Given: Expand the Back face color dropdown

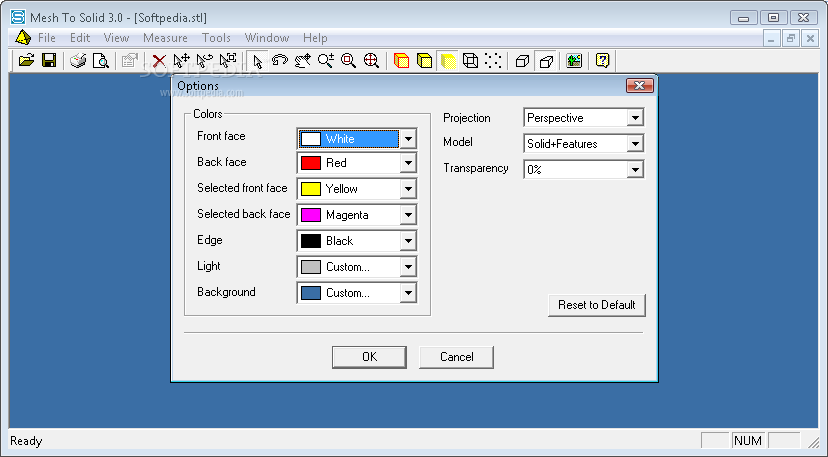Looking at the screenshot, I should coord(408,163).
